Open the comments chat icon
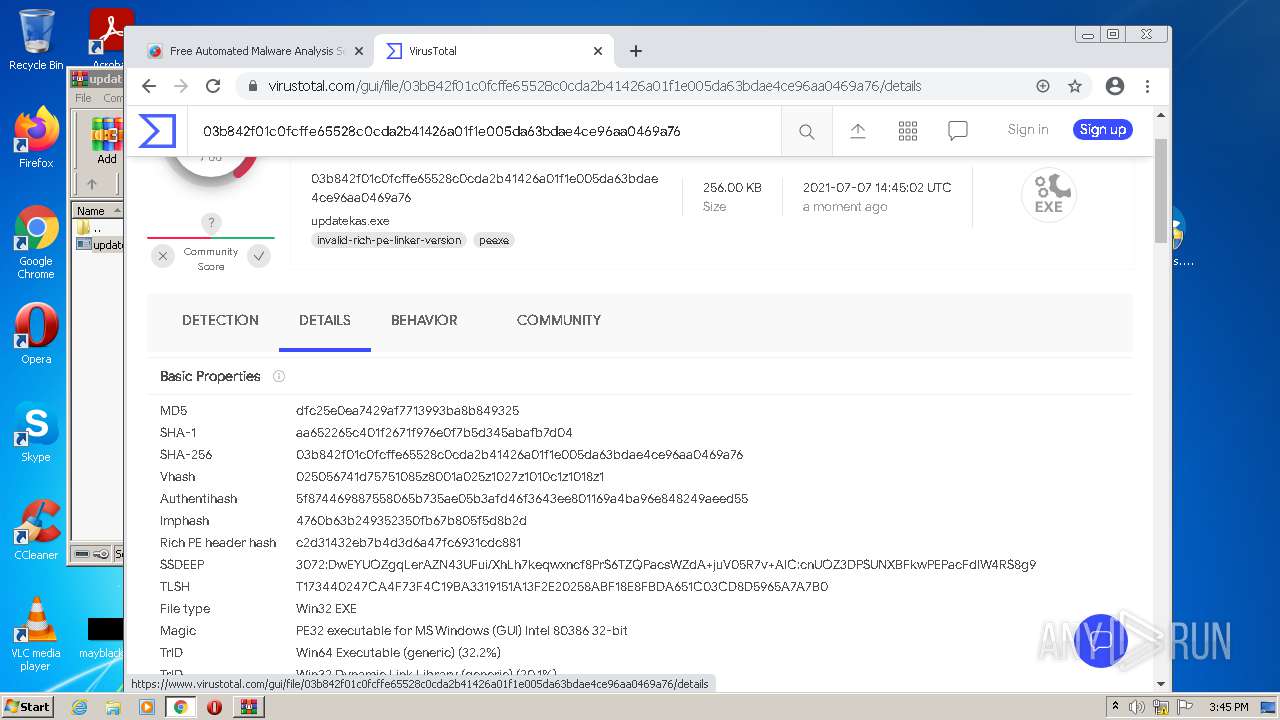 pyautogui.click(x=958, y=130)
